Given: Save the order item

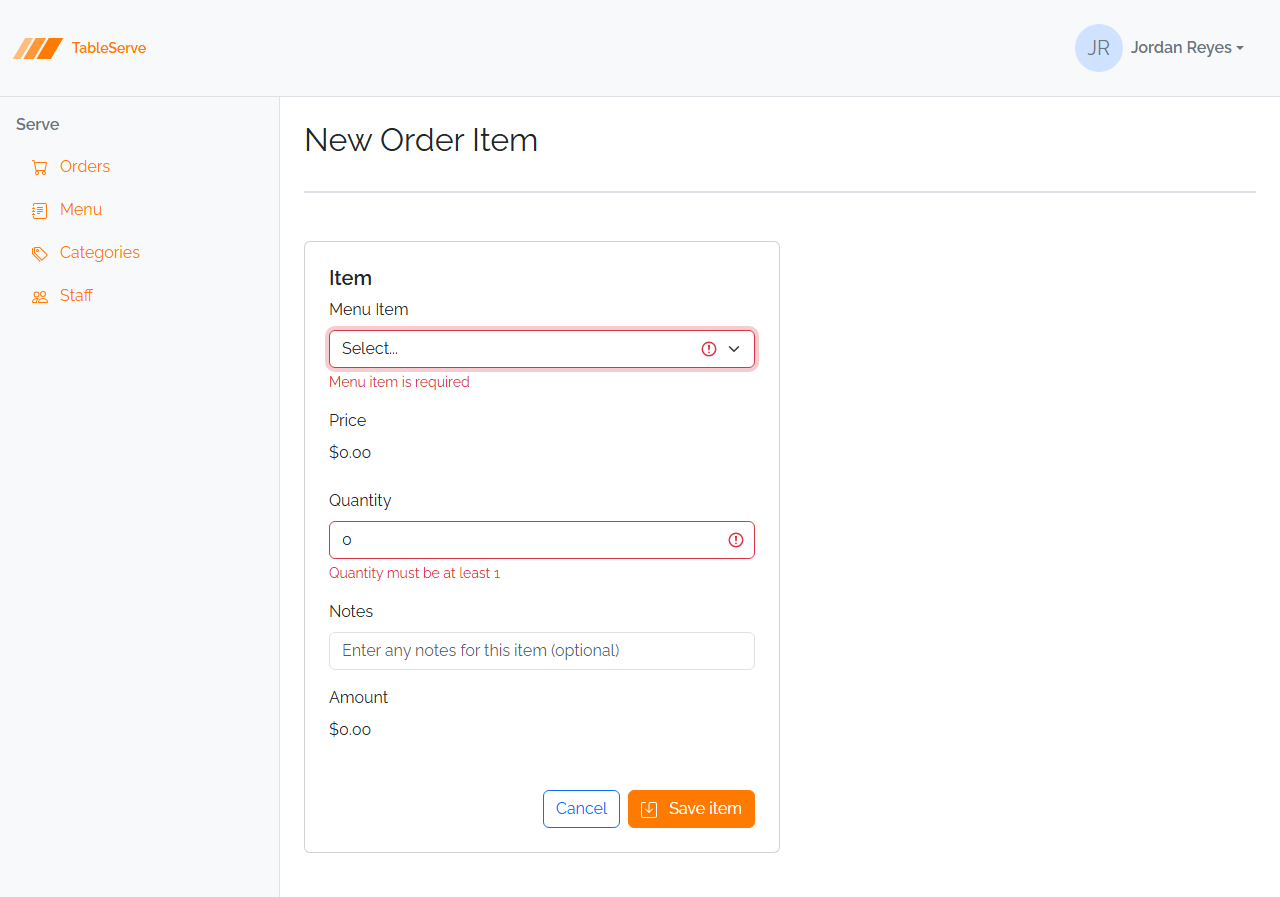Looking at the screenshot, I should [691, 809].
